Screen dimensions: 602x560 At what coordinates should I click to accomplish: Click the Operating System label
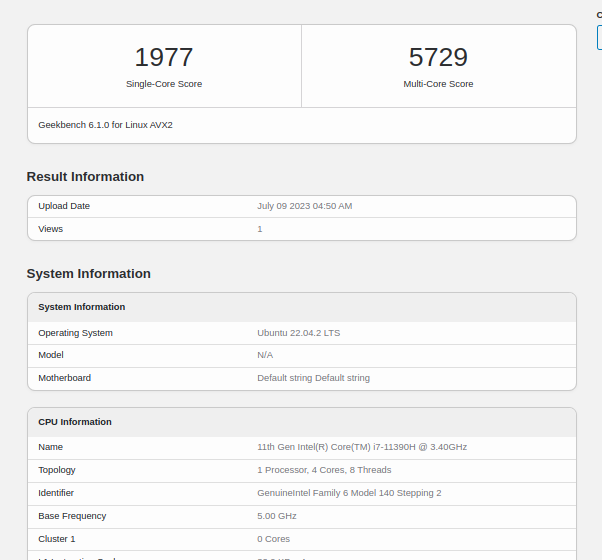[x=75, y=333]
